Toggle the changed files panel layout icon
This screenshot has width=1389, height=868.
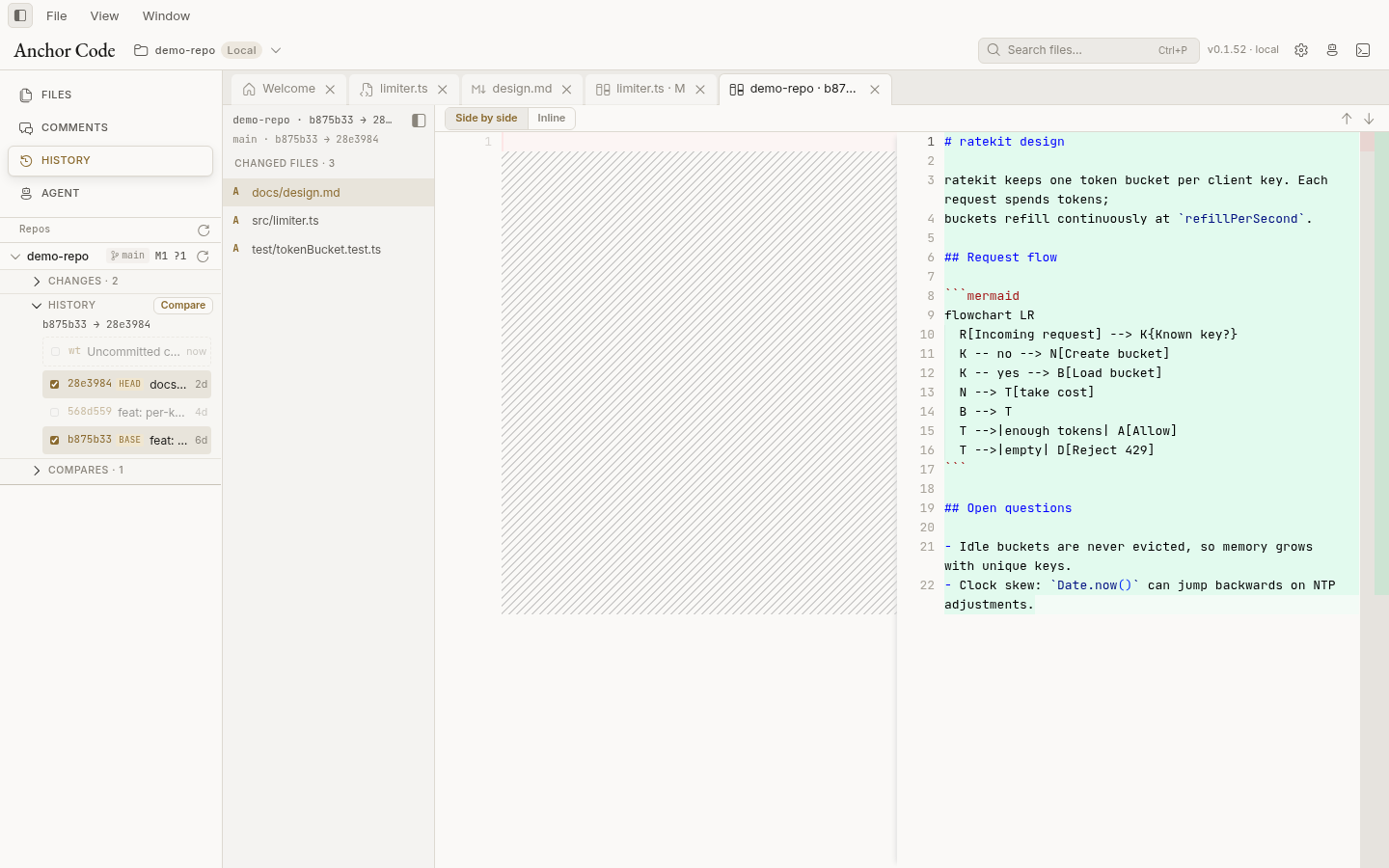click(x=419, y=121)
